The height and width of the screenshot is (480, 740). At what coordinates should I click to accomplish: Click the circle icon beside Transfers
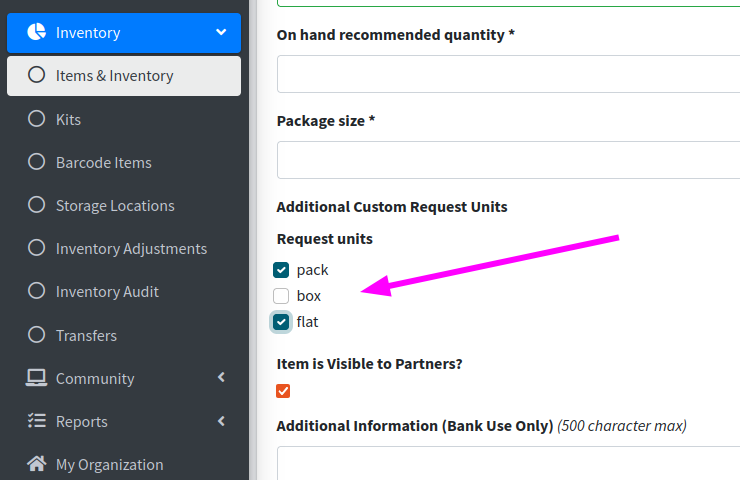coord(36,335)
